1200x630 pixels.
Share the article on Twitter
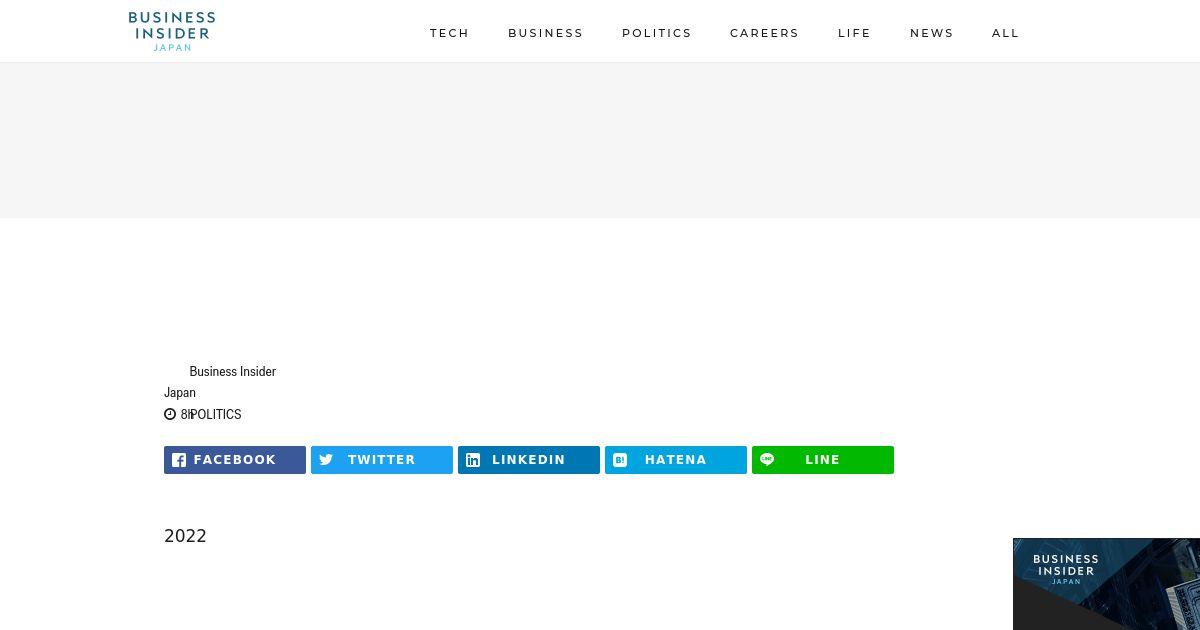(382, 460)
